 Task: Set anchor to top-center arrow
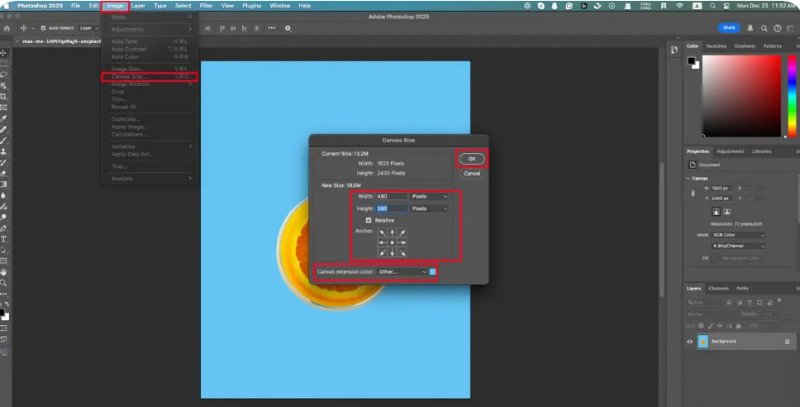click(392, 233)
